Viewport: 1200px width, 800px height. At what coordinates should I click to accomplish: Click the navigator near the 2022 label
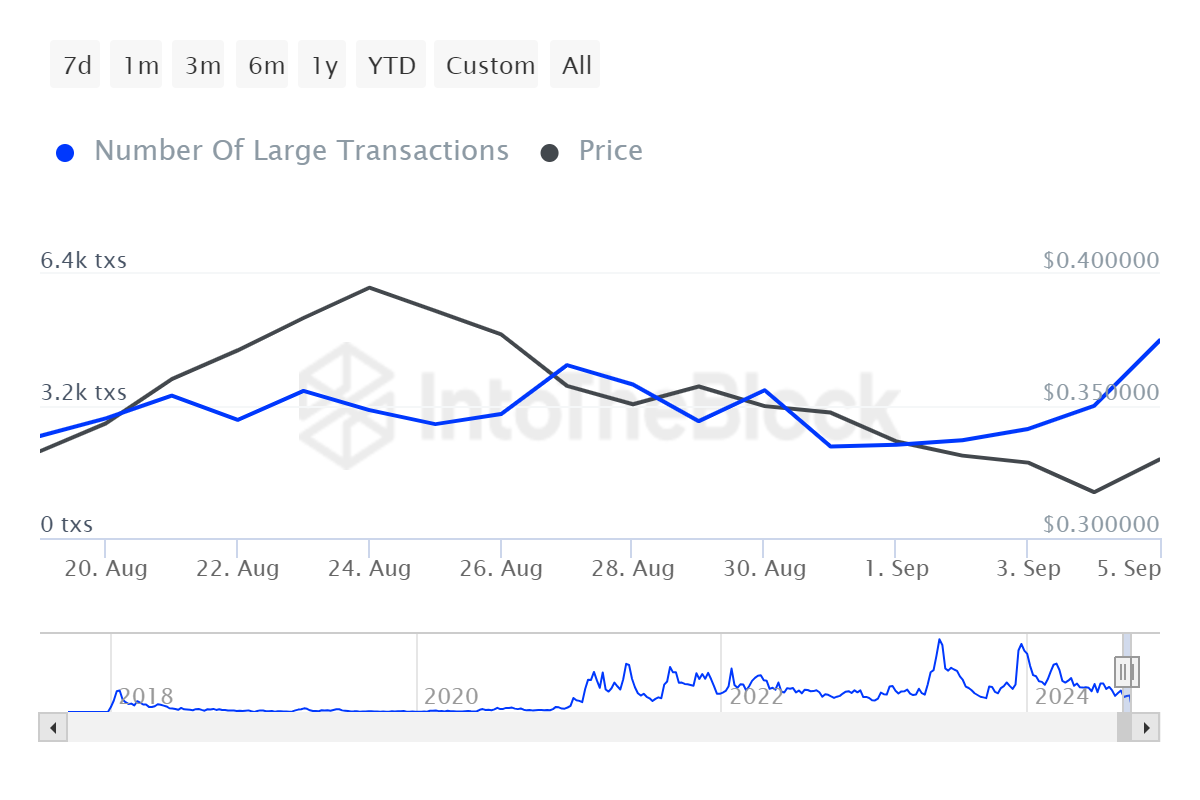point(756,696)
